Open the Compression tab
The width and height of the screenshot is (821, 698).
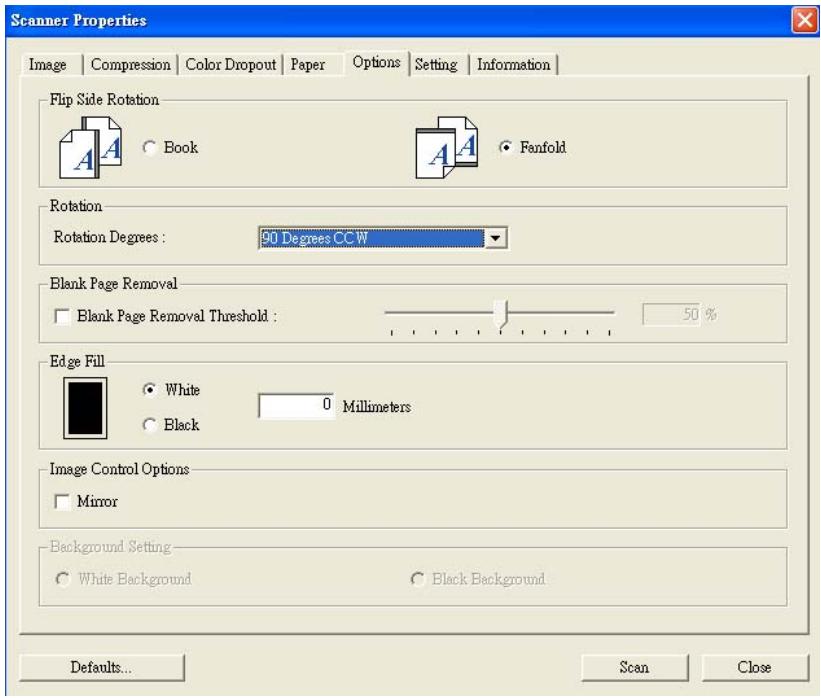coord(130,64)
